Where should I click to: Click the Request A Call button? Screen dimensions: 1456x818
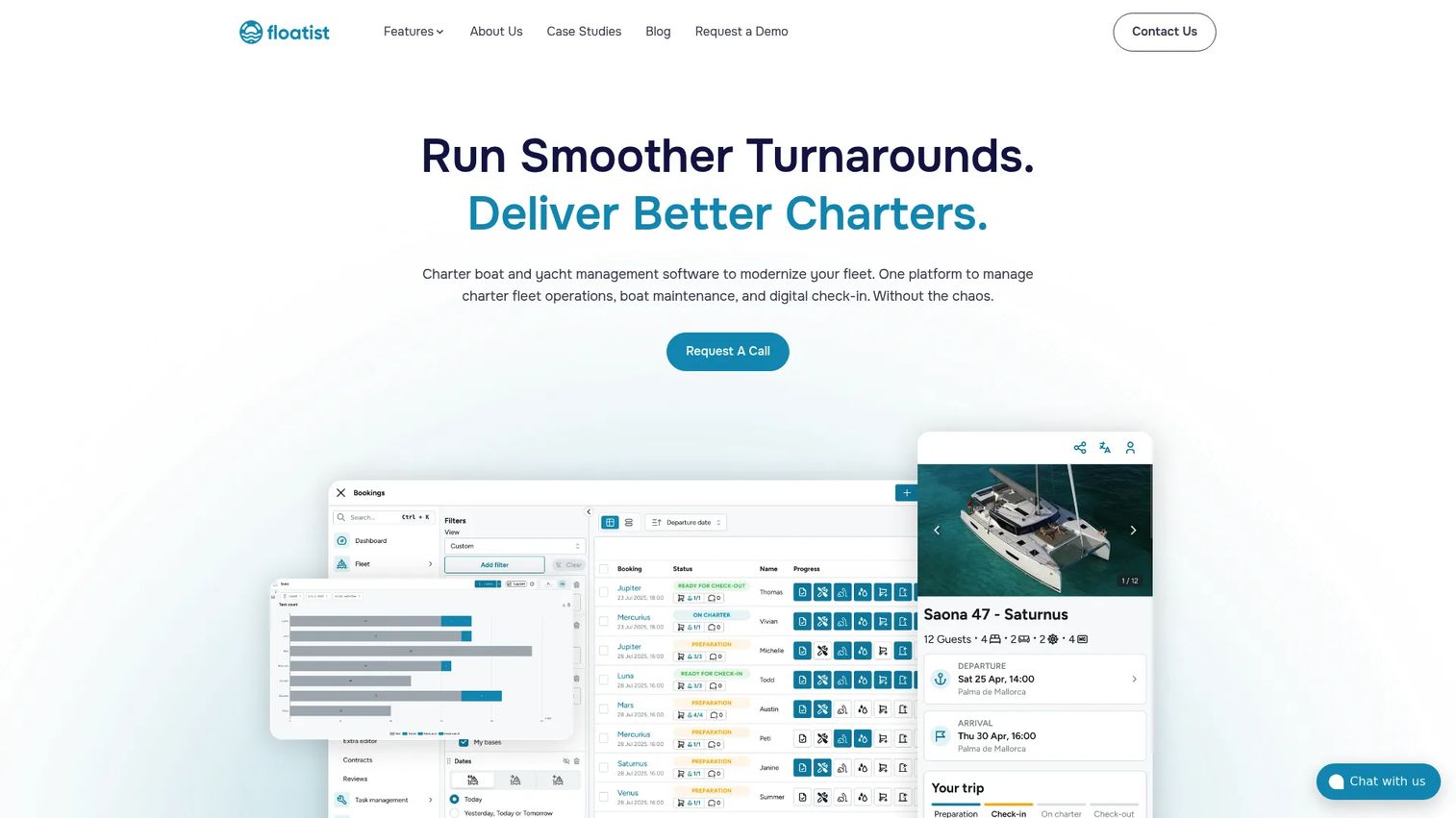[x=728, y=352]
